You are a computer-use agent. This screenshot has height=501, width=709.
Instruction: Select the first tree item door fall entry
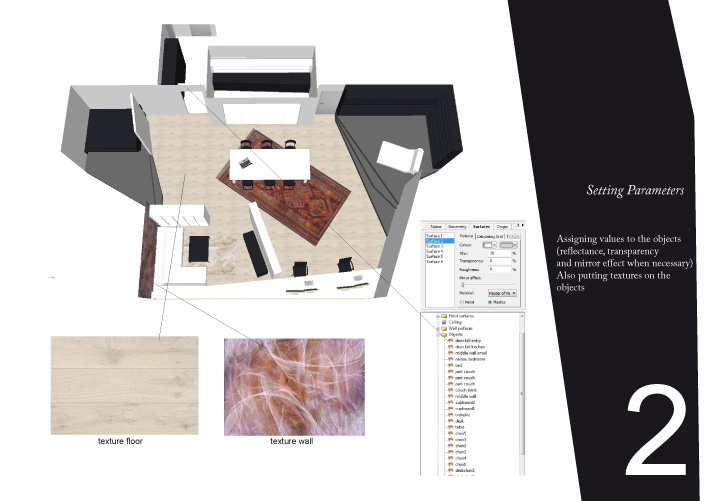(x=468, y=340)
